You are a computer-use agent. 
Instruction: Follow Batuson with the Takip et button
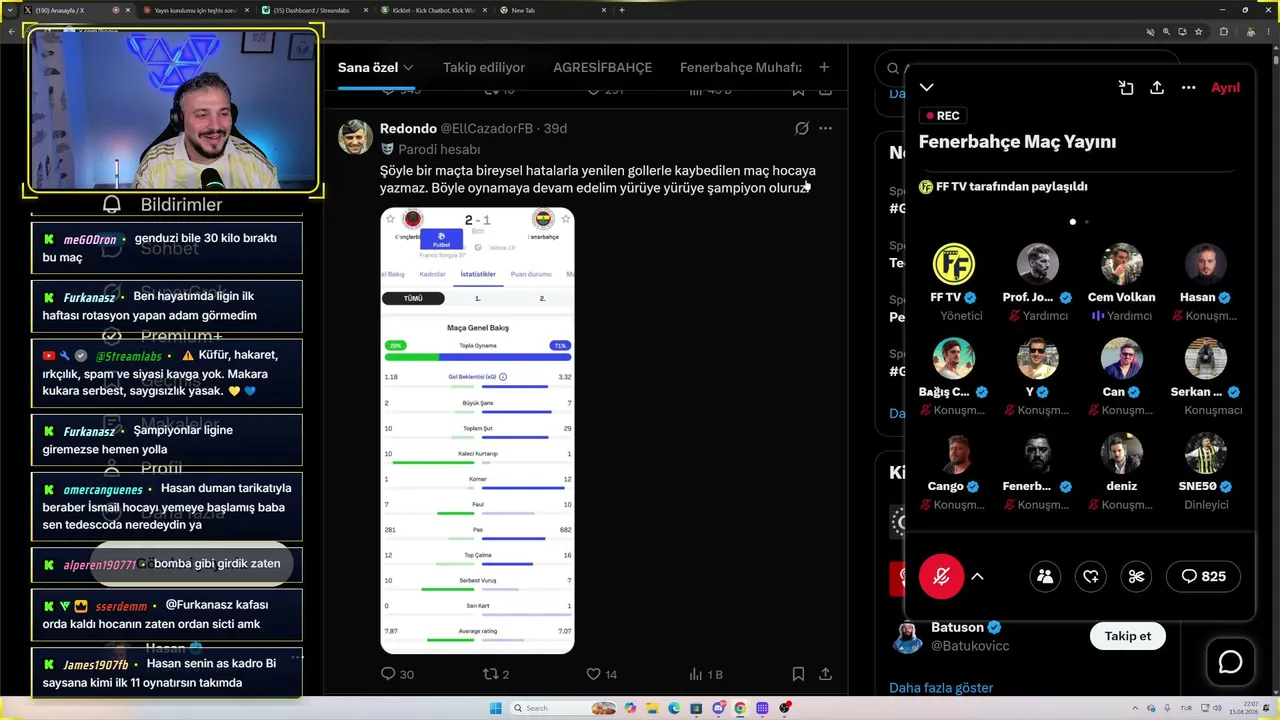(1128, 636)
